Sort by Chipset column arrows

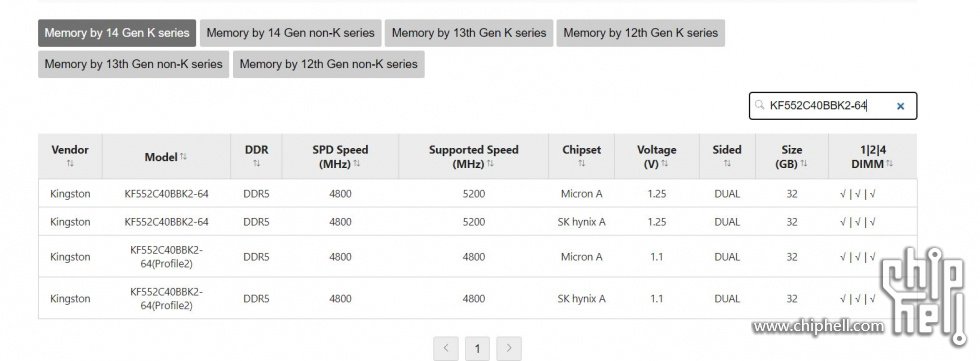click(581, 164)
